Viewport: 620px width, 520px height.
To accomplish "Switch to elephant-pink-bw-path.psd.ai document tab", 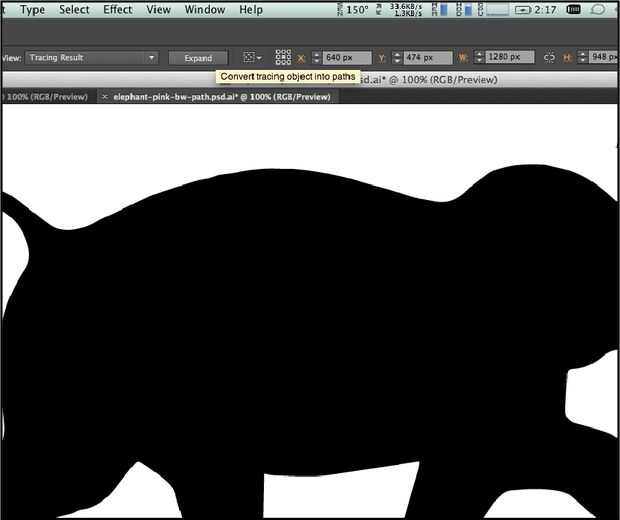I will point(222,97).
